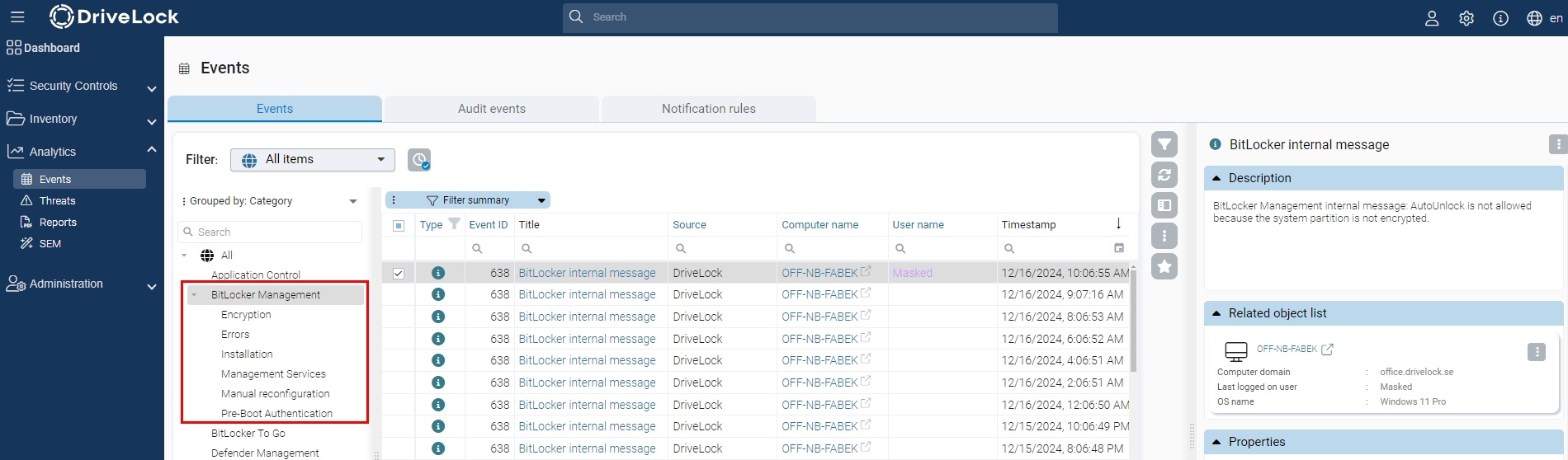
Task: Click the DriveLock logo
Action: (114, 16)
